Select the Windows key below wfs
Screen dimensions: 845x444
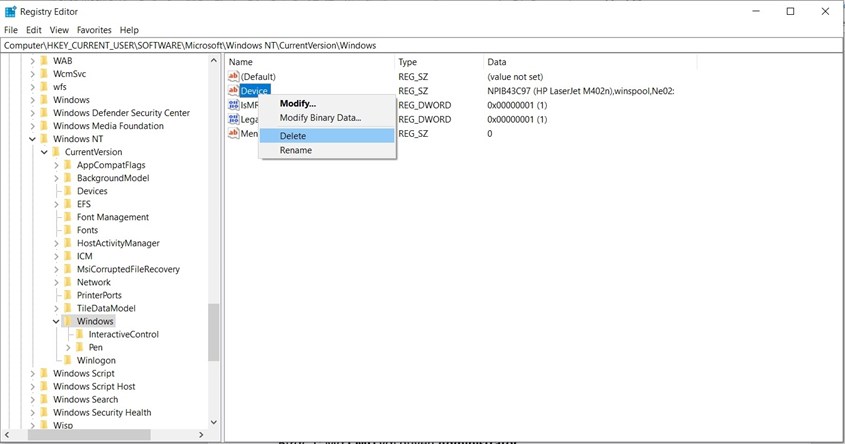pos(71,100)
